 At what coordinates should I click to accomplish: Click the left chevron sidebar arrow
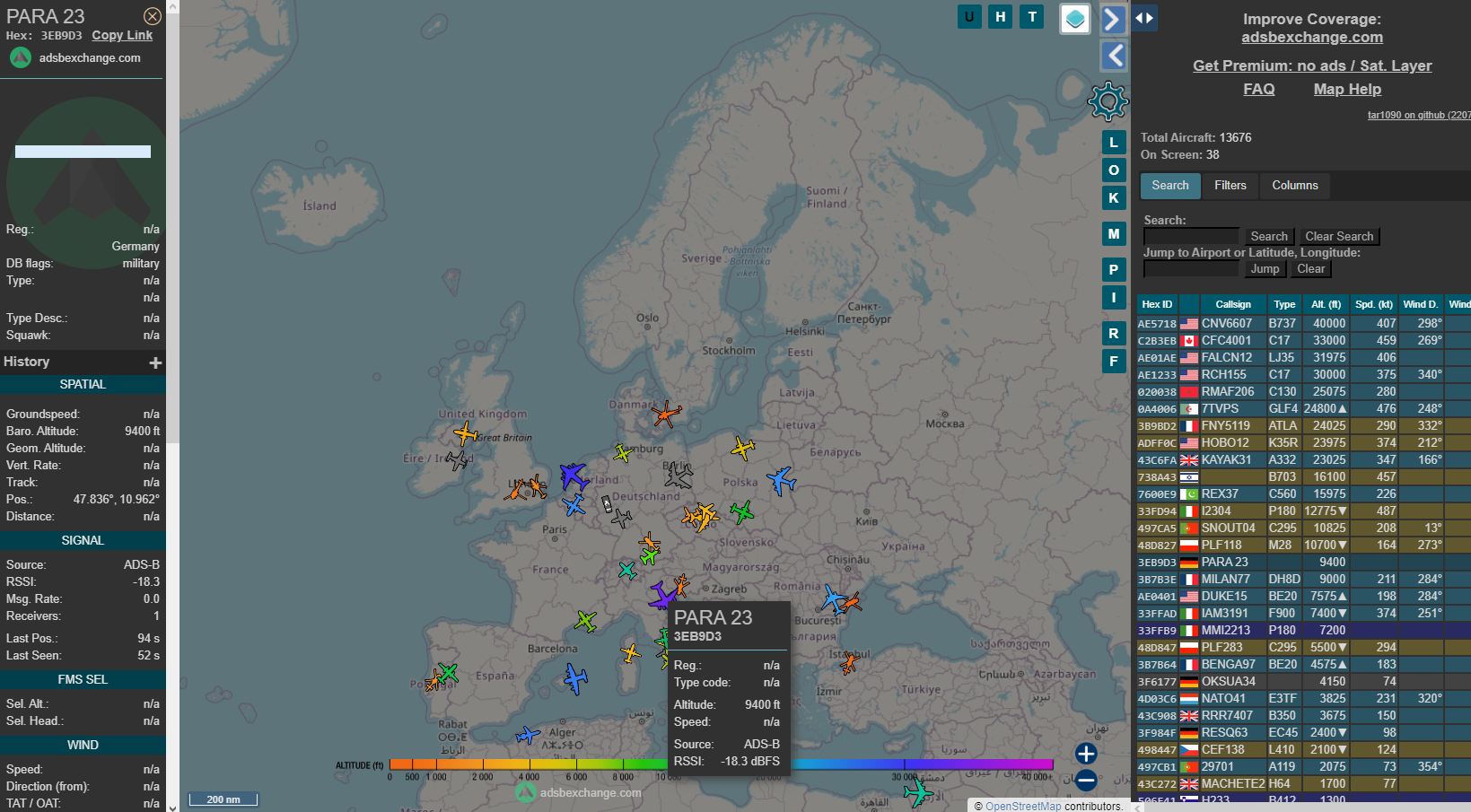click(1113, 56)
